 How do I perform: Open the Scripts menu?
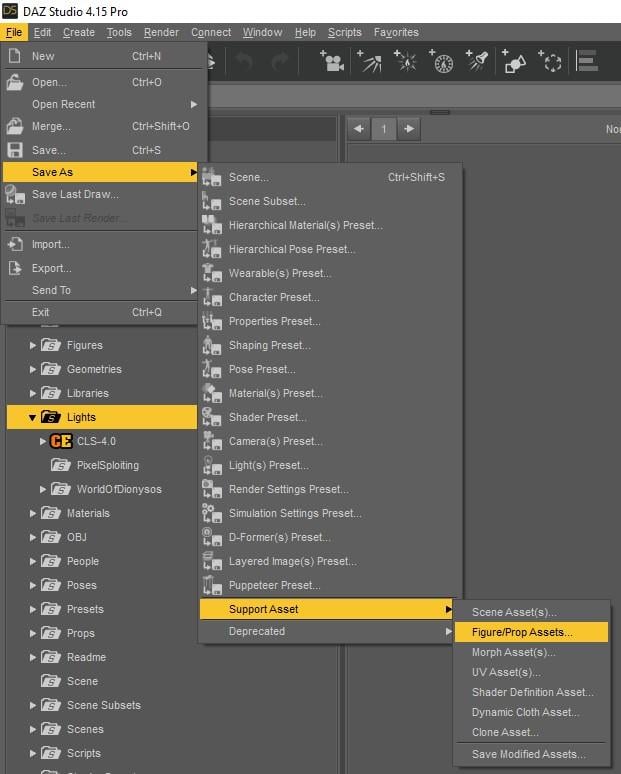pyautogui.click(x=345, y=33)
